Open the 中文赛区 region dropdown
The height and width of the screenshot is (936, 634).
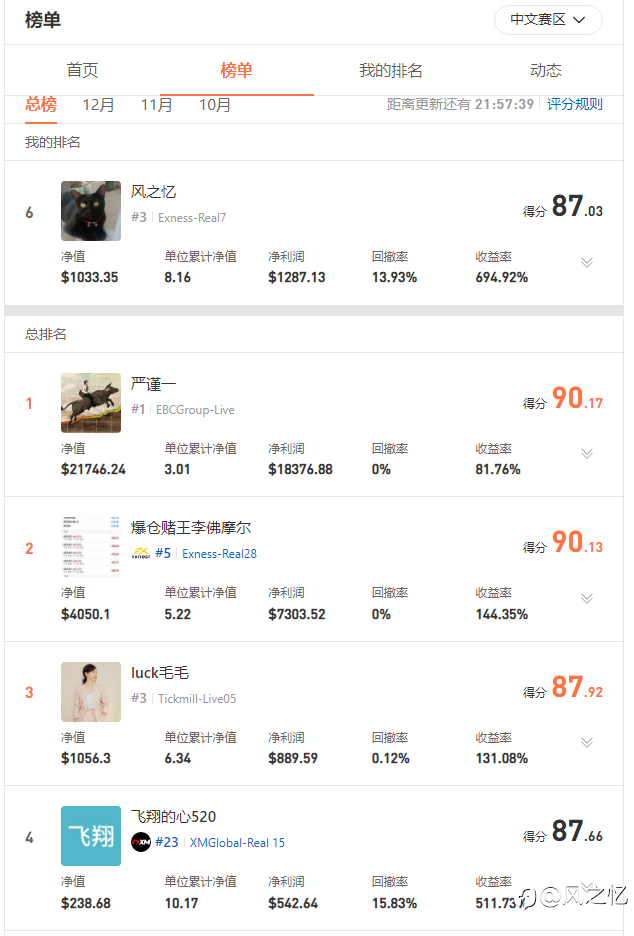[x=547, y=20]
